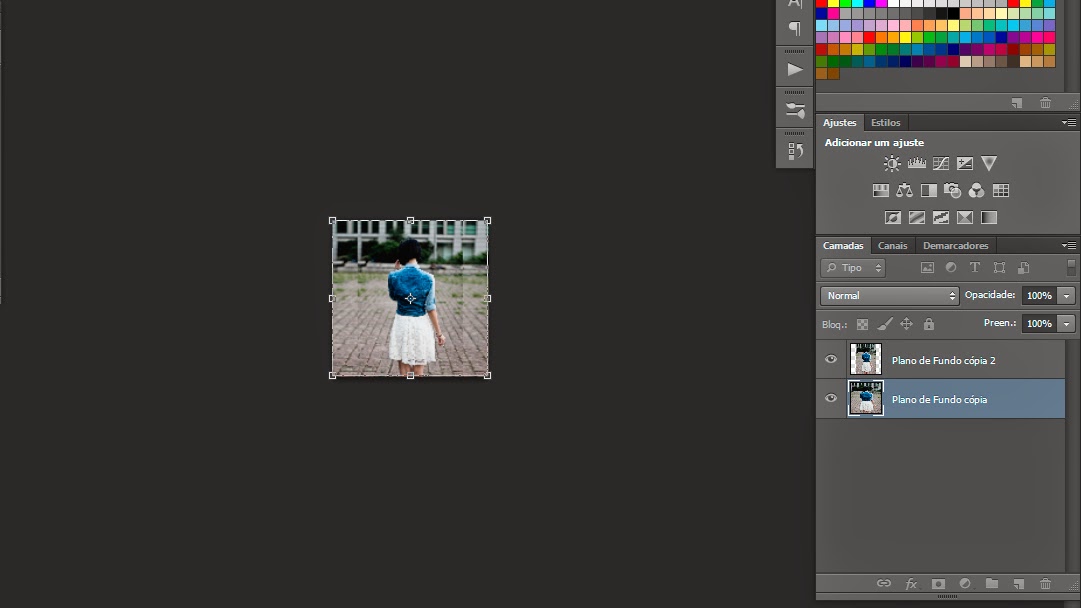Image resolution: width=1081 pixels, height=608 pixels.
Task: Toggle lock all padlock icon
Action: tap(929, 323)
